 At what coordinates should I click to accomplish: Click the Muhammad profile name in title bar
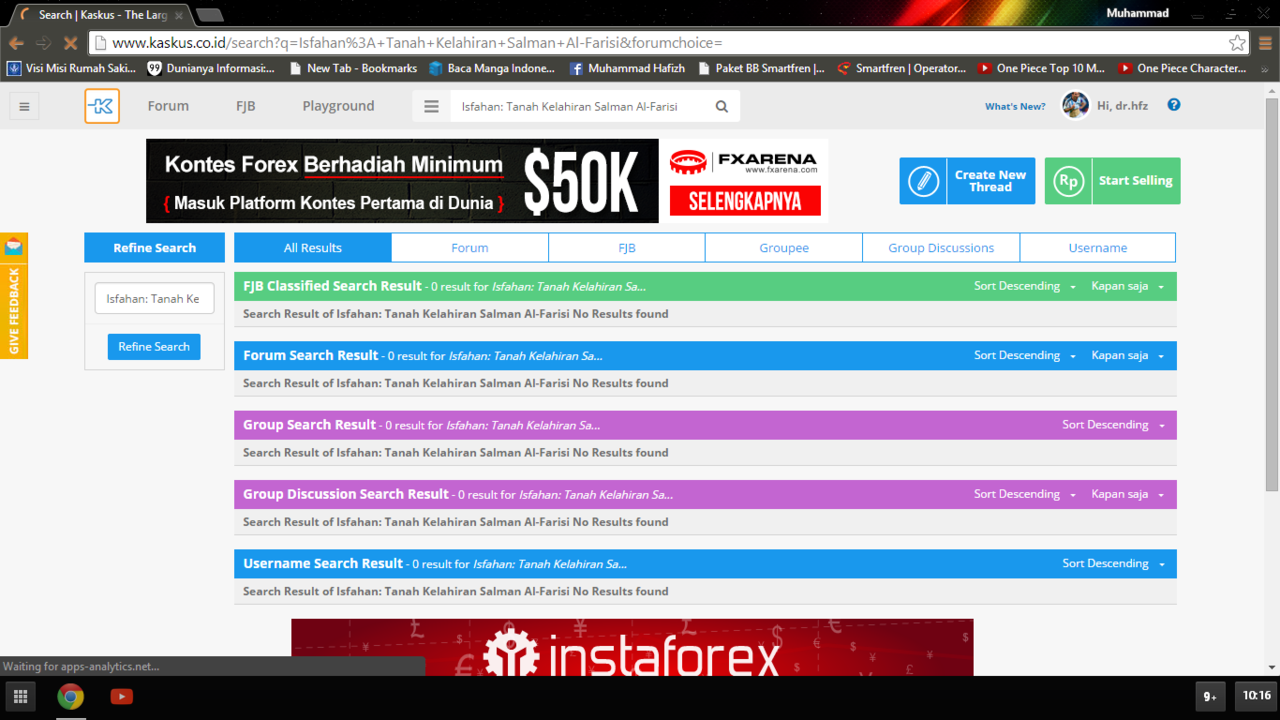[x=1137, y=13]
